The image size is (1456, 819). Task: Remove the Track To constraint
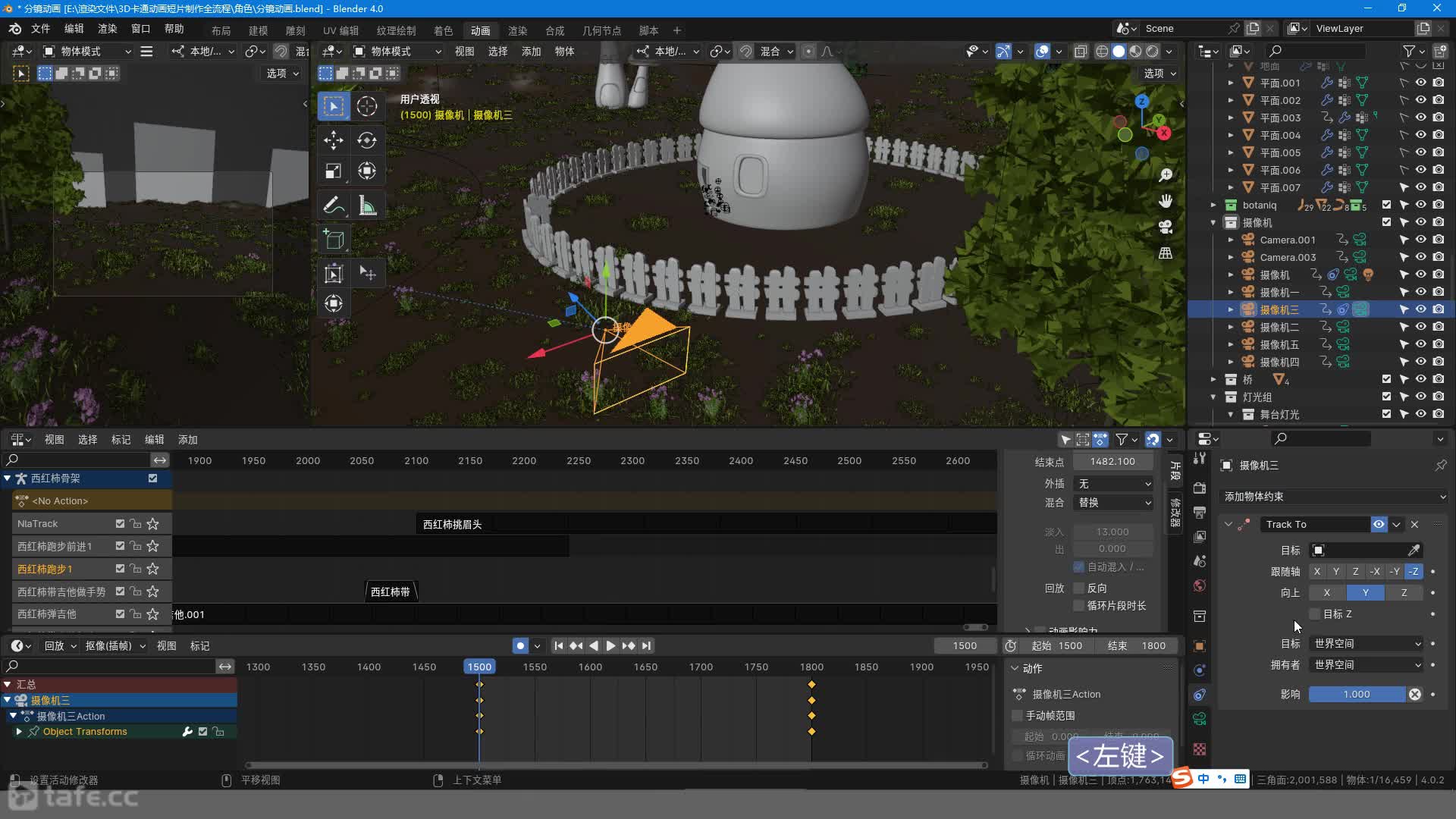point(1414,525)
